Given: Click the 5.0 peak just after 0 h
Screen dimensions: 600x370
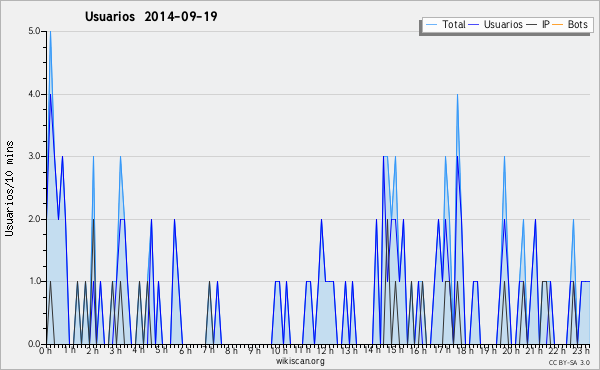Looking at the screenshot, I should click(x=50, y=32).
